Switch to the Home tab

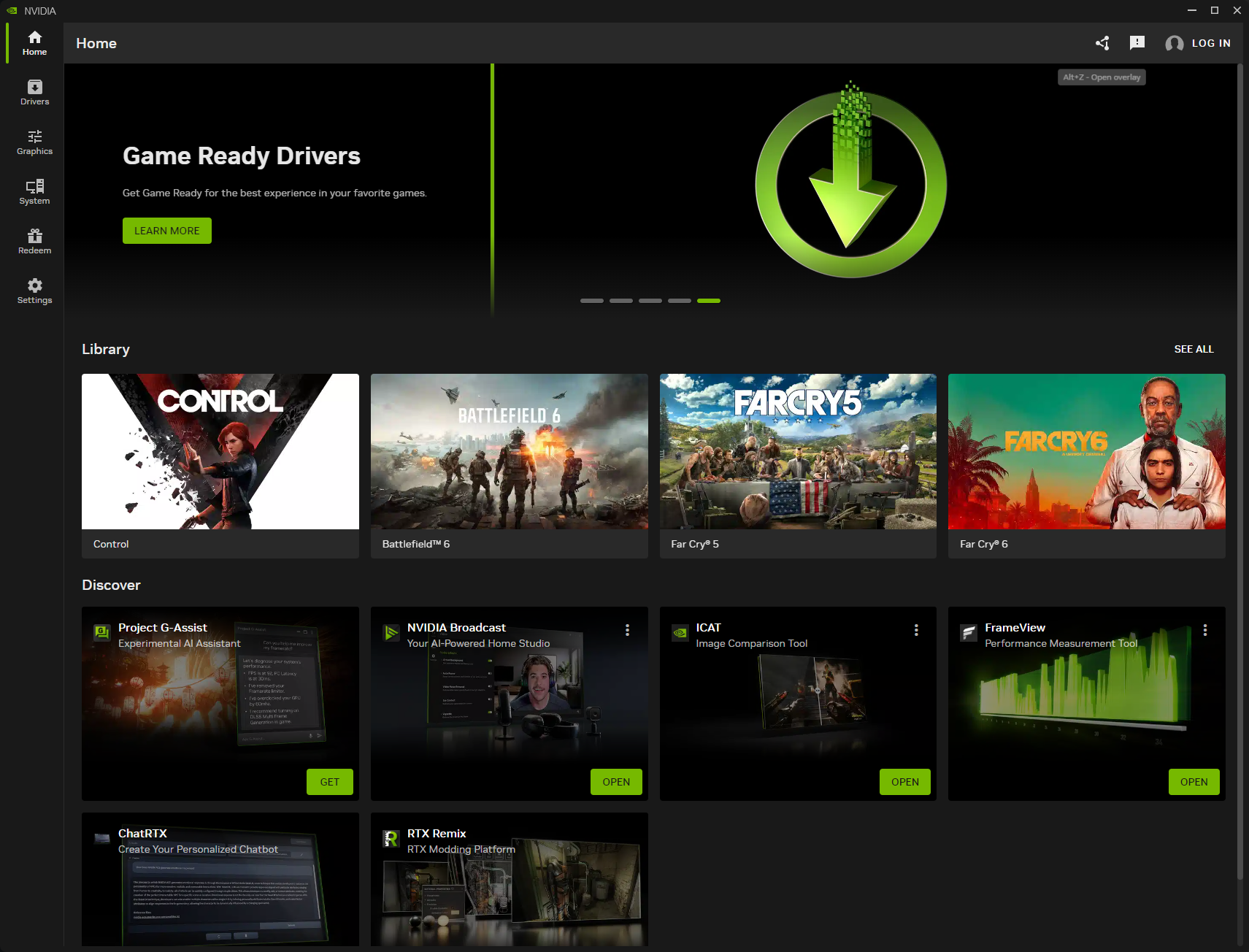click(34, 43)
